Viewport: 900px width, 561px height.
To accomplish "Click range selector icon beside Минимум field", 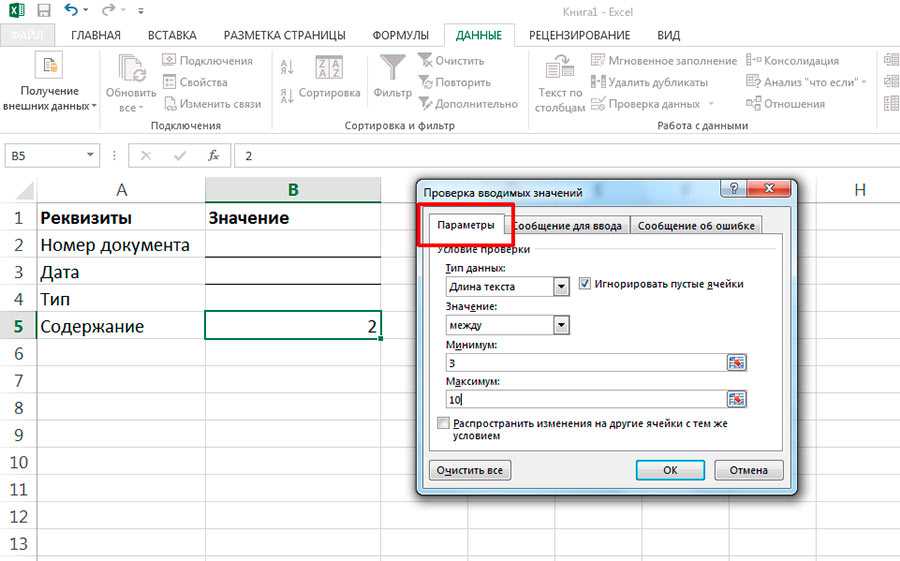I will 737,363.
